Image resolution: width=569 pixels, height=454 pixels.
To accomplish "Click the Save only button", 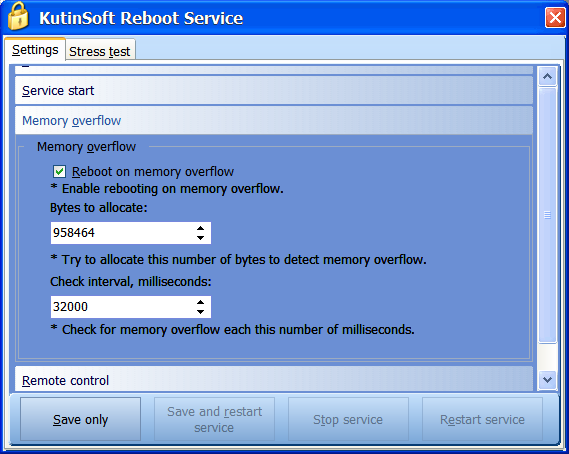I will (81, 419).
